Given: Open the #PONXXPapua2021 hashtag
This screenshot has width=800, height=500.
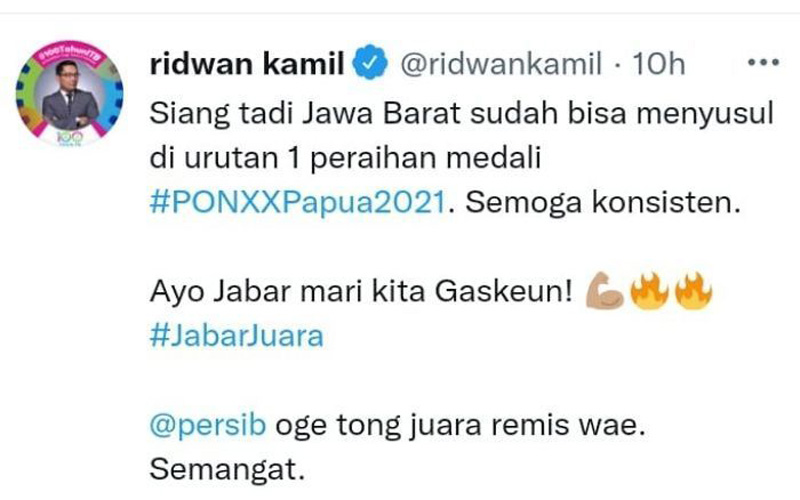Looking at the screenshot, I should 298,202.
